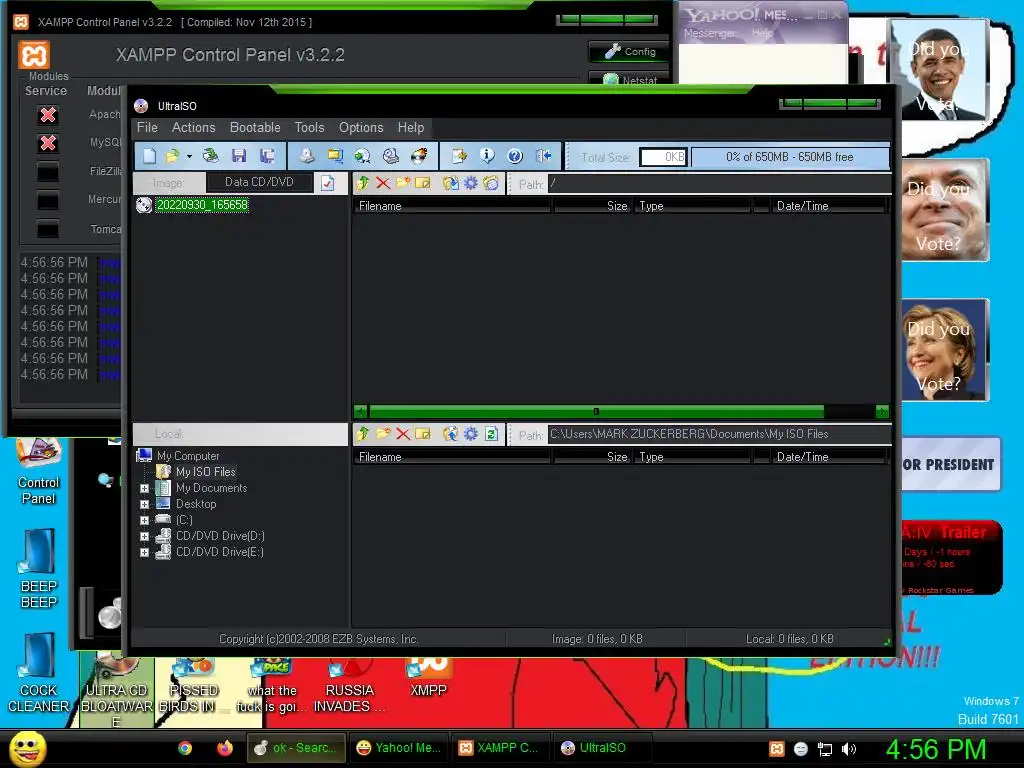The width and height of the screenshot is (1024, 768).
Task: Open the File menu in UltraISO
Action: tap(147, 127)
